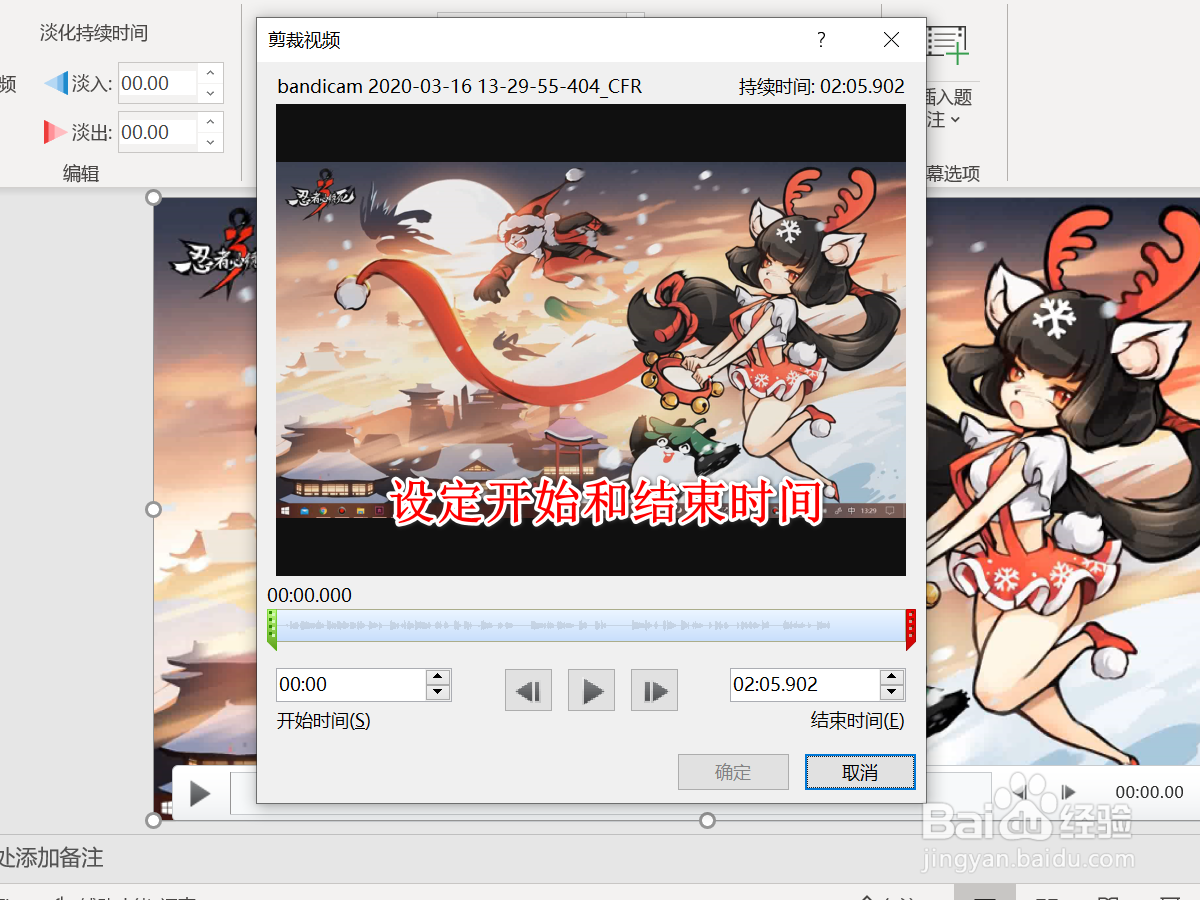Play the video in trim dialog
The image size is (1200, 900).
pyautogui.click(x=591, y=690)
